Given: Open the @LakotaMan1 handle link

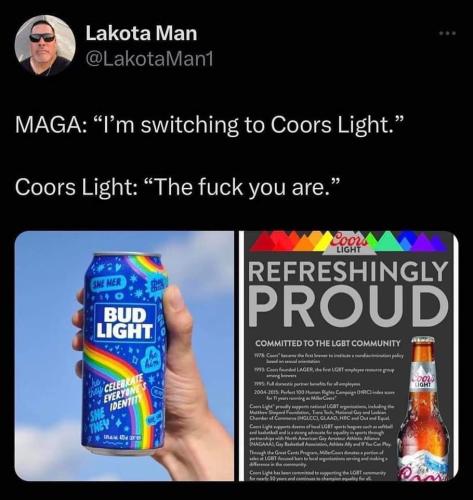Looking at the screenshot, I should coord(149,60).
